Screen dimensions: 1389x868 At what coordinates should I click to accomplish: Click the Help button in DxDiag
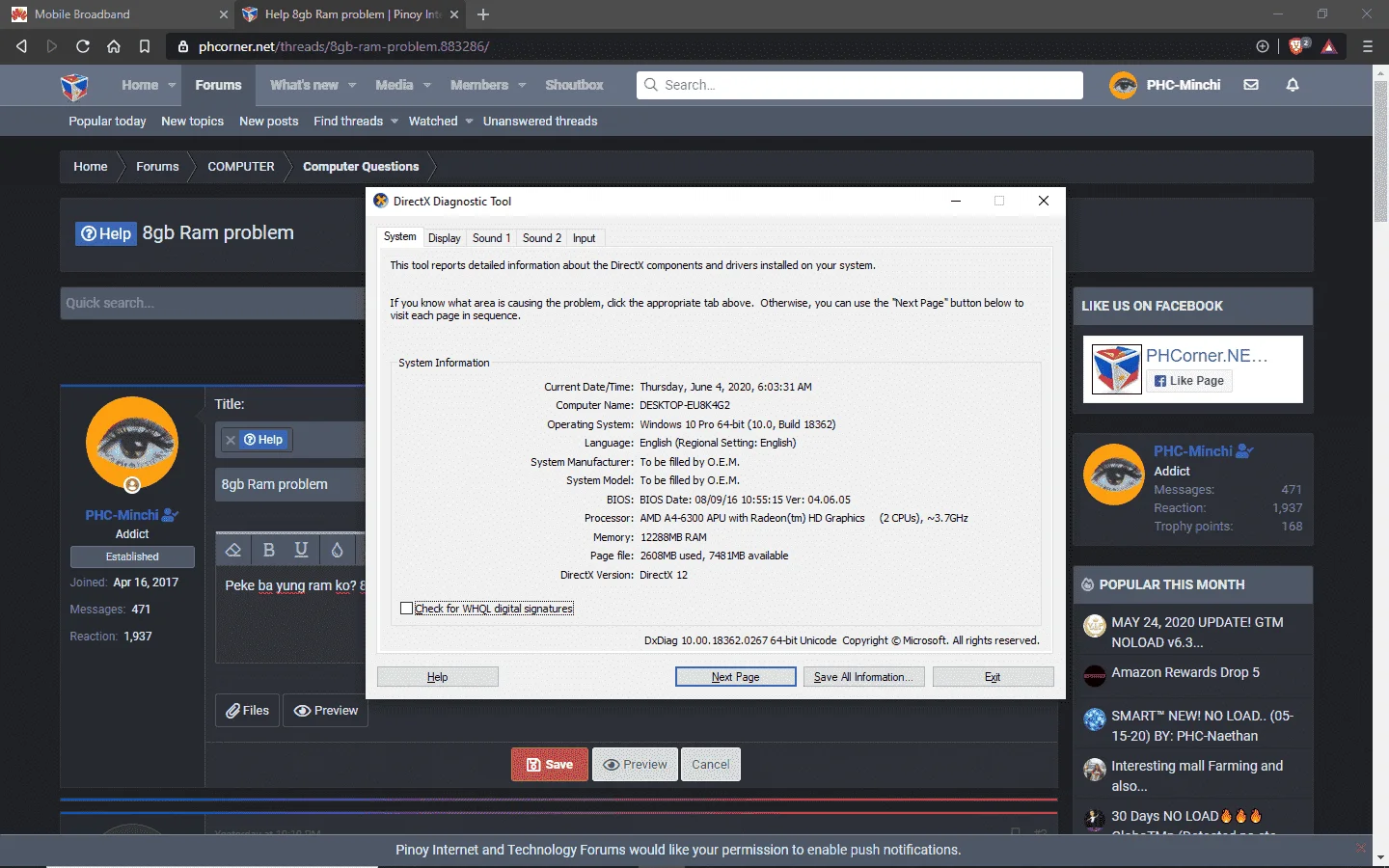coord(438,677)
